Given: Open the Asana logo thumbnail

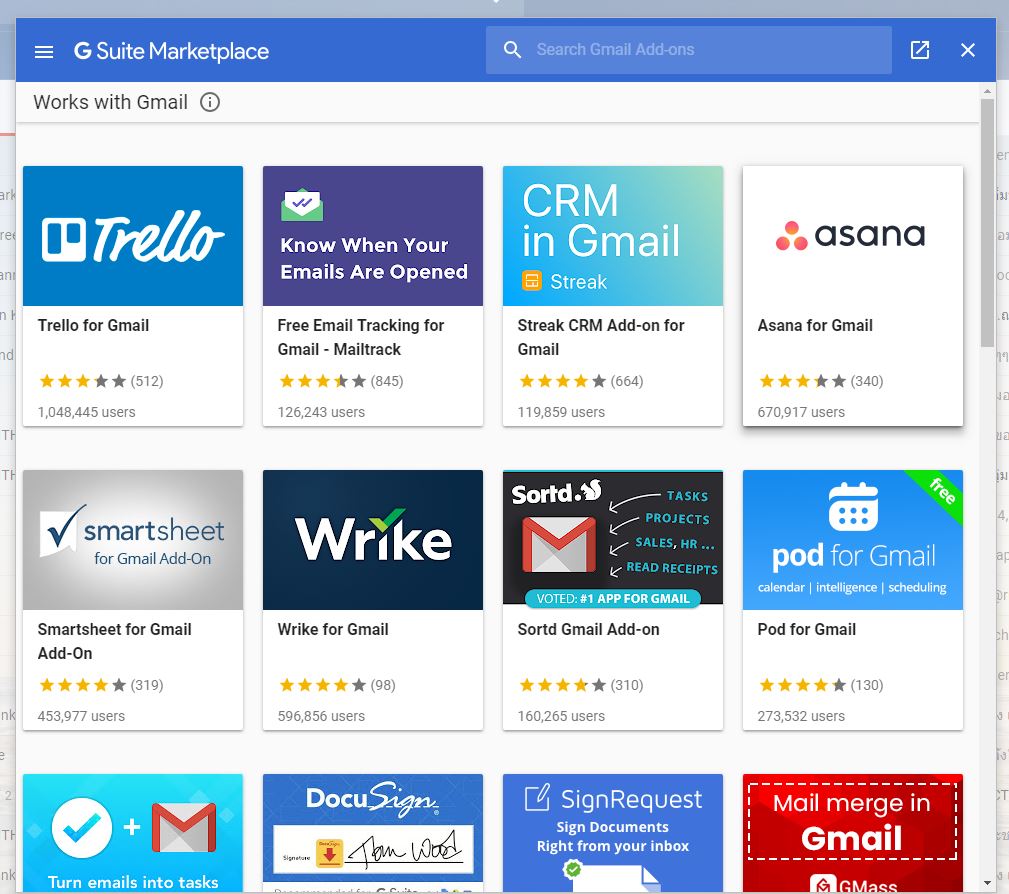Looking at the screenshot, I should click(853, 236).
